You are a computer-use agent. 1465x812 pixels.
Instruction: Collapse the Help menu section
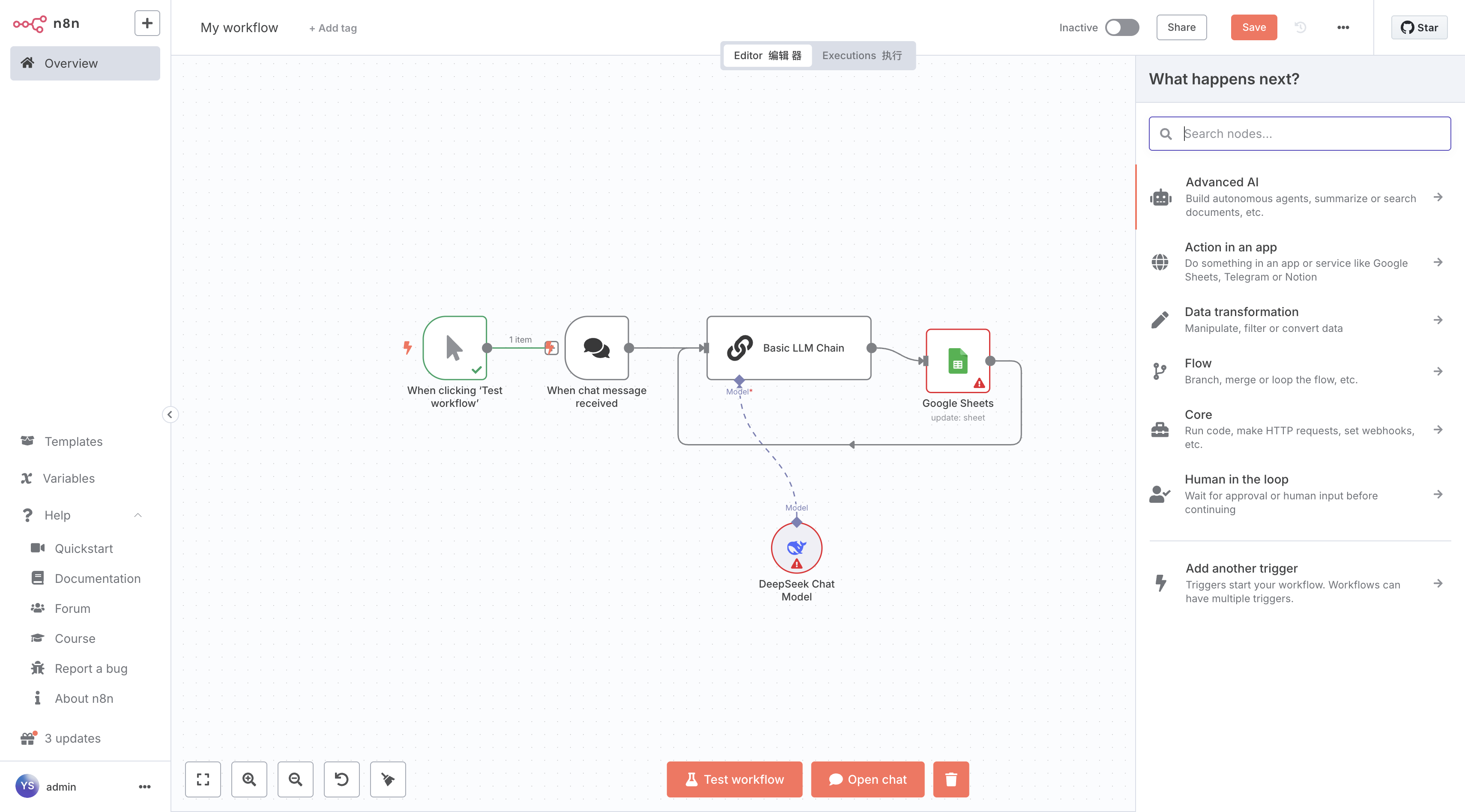click(x=138, y=515)
